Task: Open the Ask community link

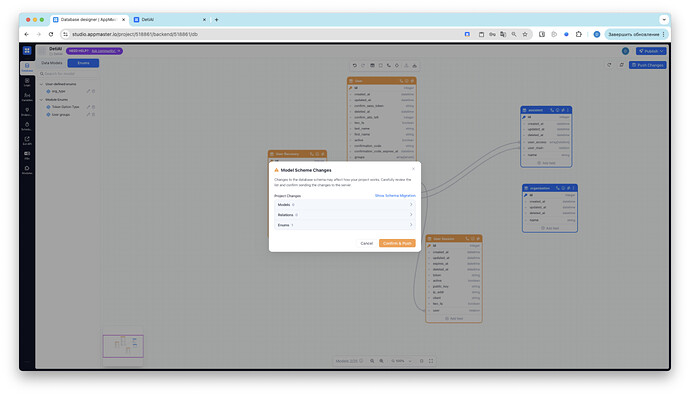Action: coord(103,51)
